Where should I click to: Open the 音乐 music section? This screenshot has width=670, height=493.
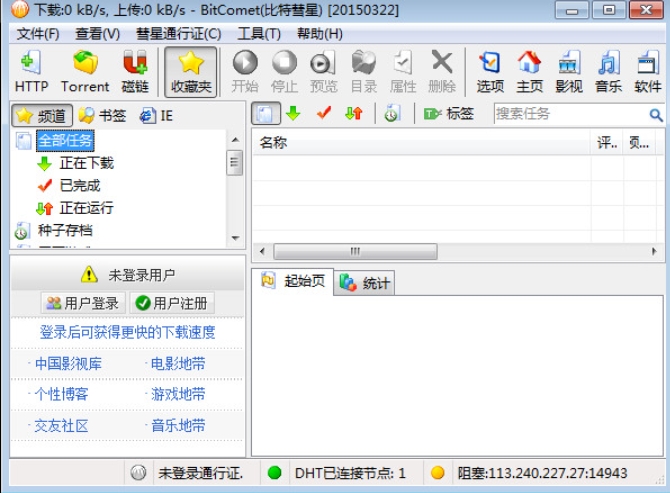(608, 72)
